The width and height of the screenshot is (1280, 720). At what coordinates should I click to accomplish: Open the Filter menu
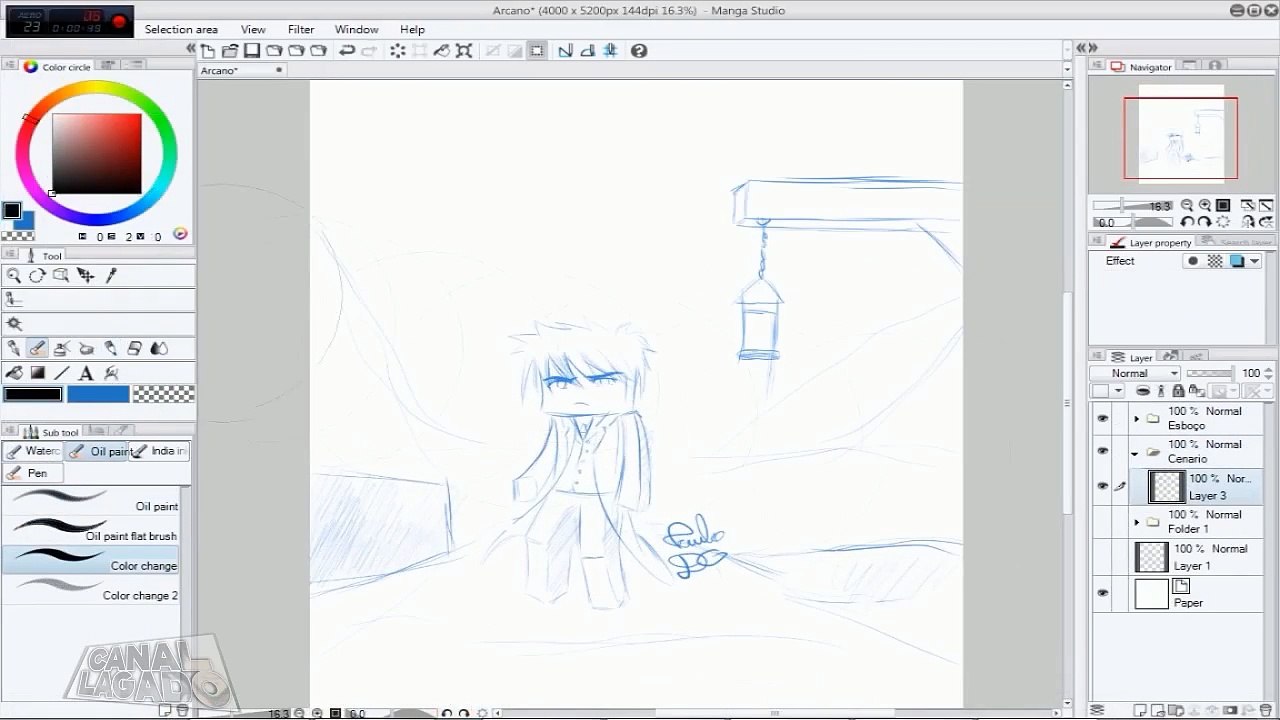pos(301,29)
